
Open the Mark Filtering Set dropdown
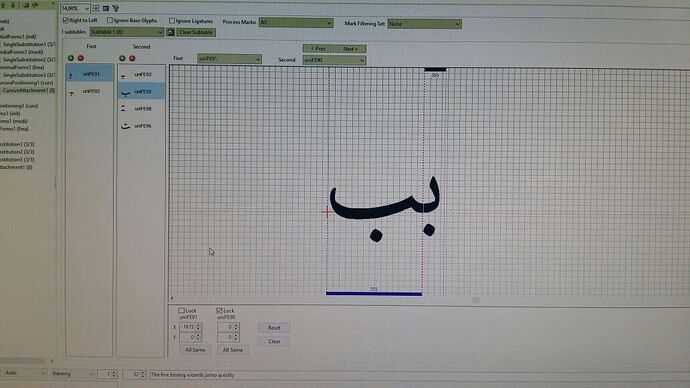click(x=425, y=24)
